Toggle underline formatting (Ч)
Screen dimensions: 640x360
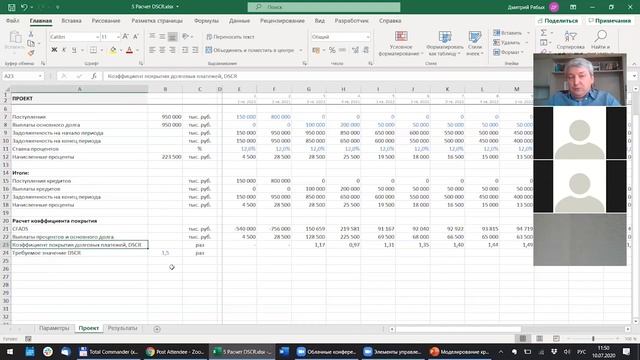pos(74,50)
